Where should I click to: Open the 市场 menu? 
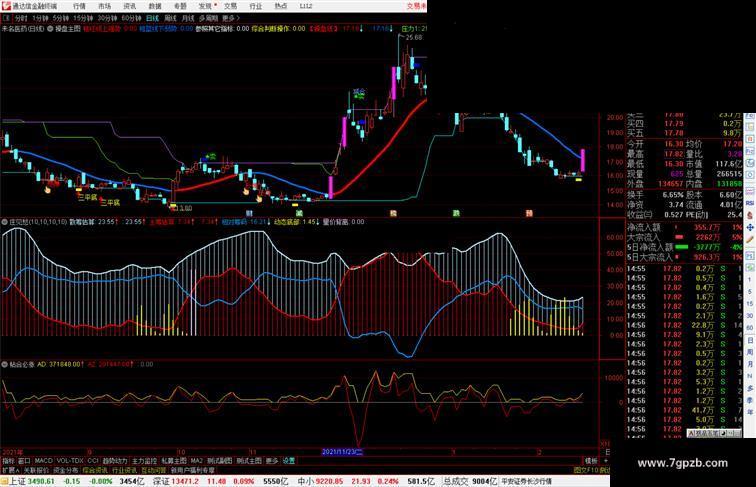coord(104,6)
